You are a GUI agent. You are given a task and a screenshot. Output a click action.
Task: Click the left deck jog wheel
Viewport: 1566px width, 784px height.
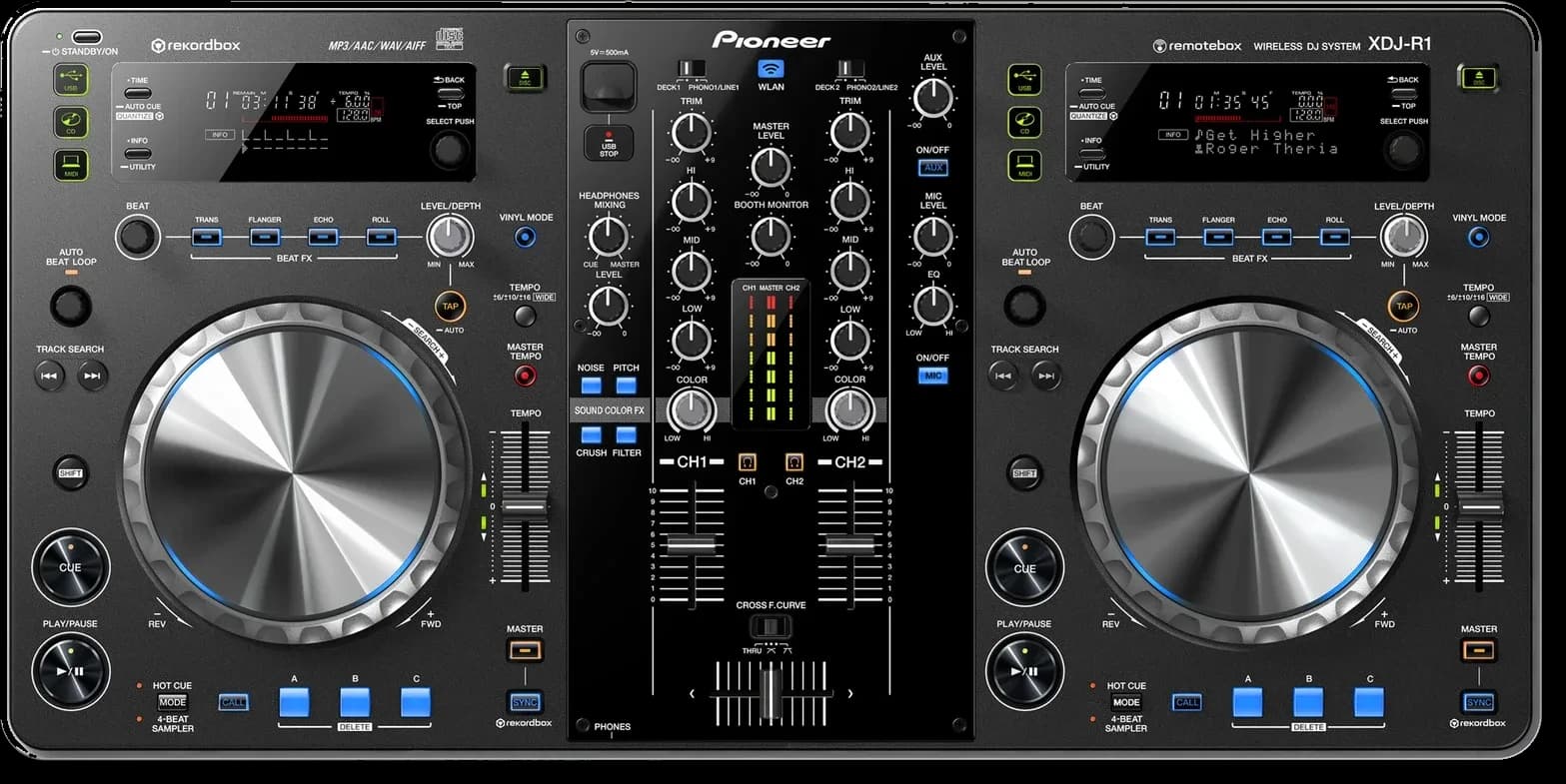[295, 473]
